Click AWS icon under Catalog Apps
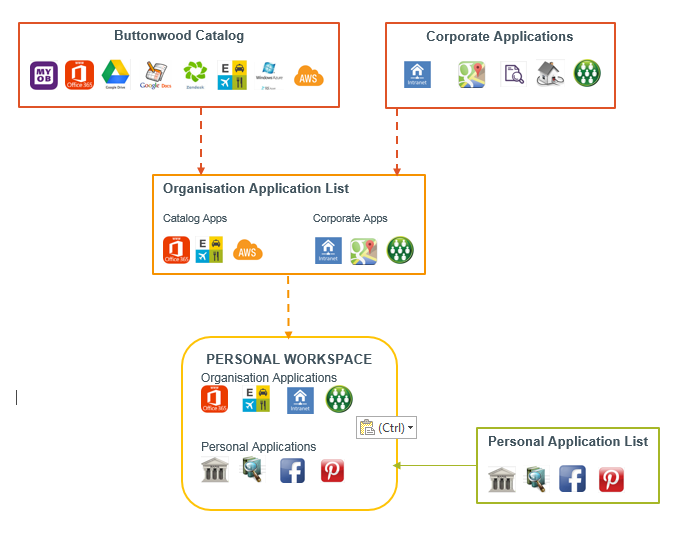 [x=247, y=250]
